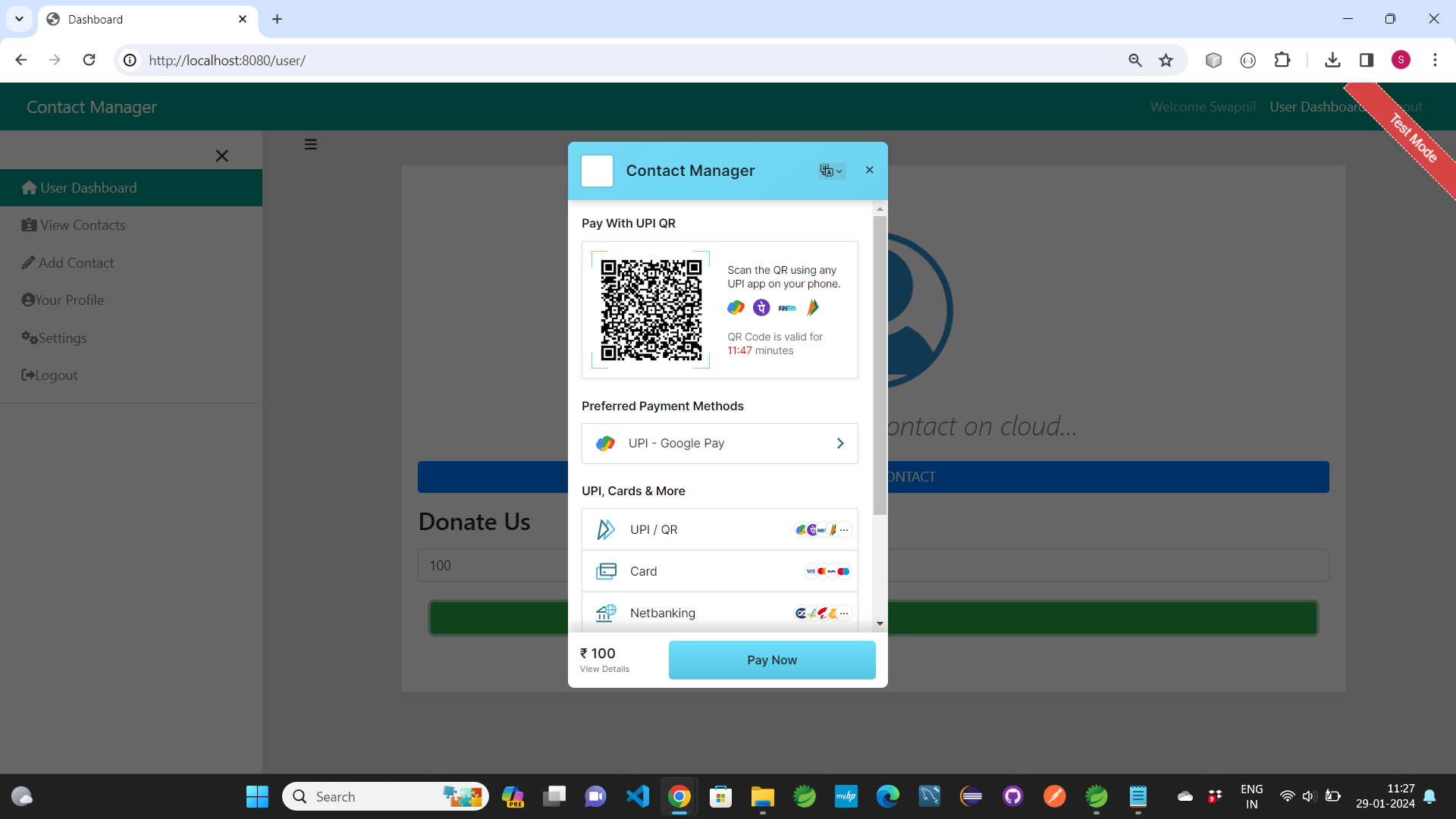Go to Add Contact pencil item
This screenshot has height=819, width=1456.
(x=76, y=262)
